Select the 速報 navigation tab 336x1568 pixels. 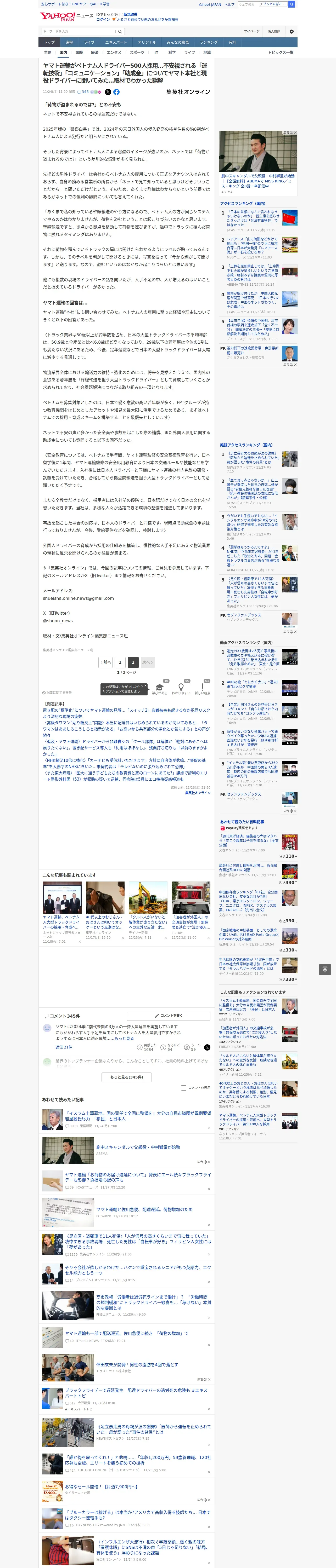[69, 43]
